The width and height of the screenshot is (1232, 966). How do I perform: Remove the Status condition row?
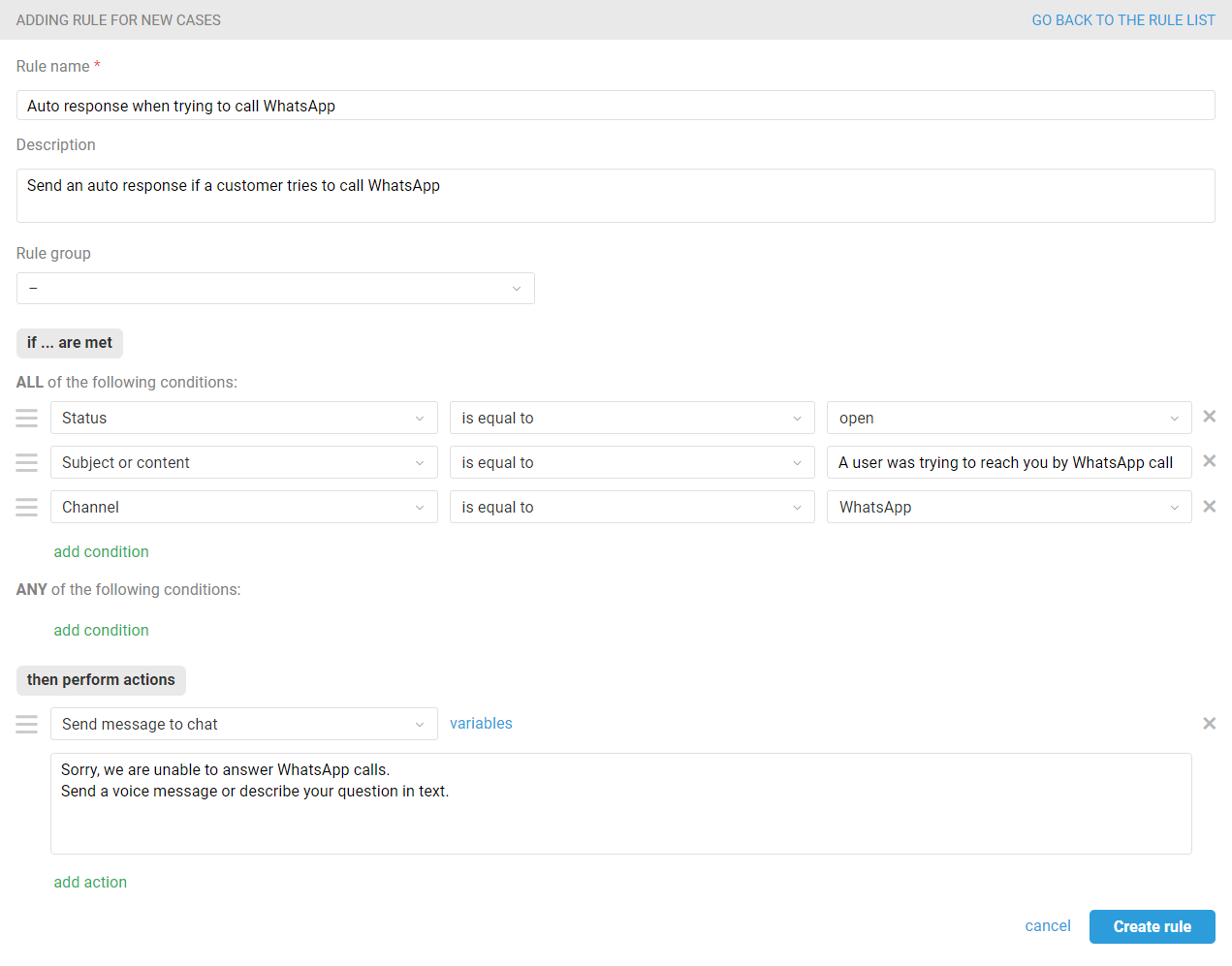tap(1209, 417)
